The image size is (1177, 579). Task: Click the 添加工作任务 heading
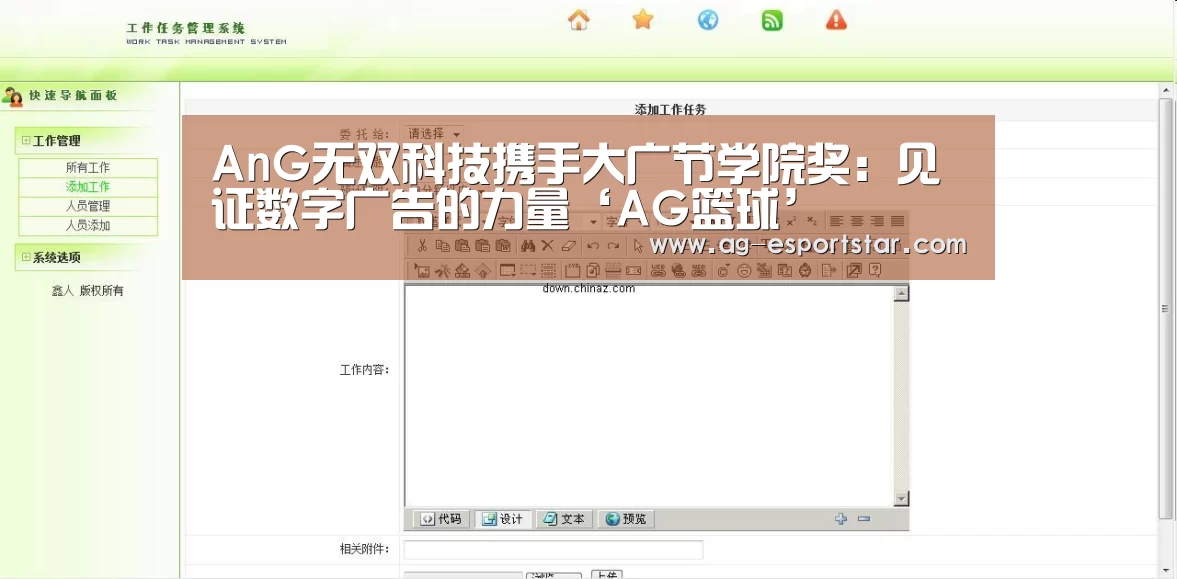(x=670, y=110)
